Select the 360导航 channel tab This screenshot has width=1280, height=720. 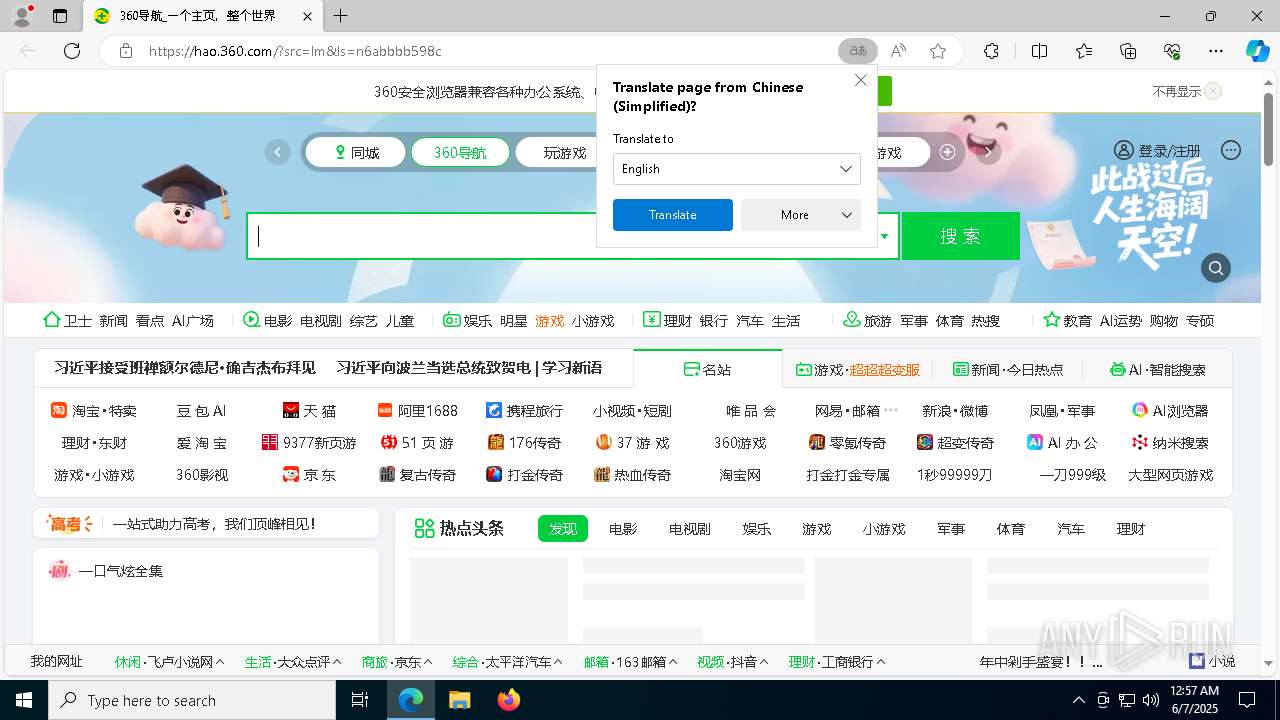pos(460,153)
